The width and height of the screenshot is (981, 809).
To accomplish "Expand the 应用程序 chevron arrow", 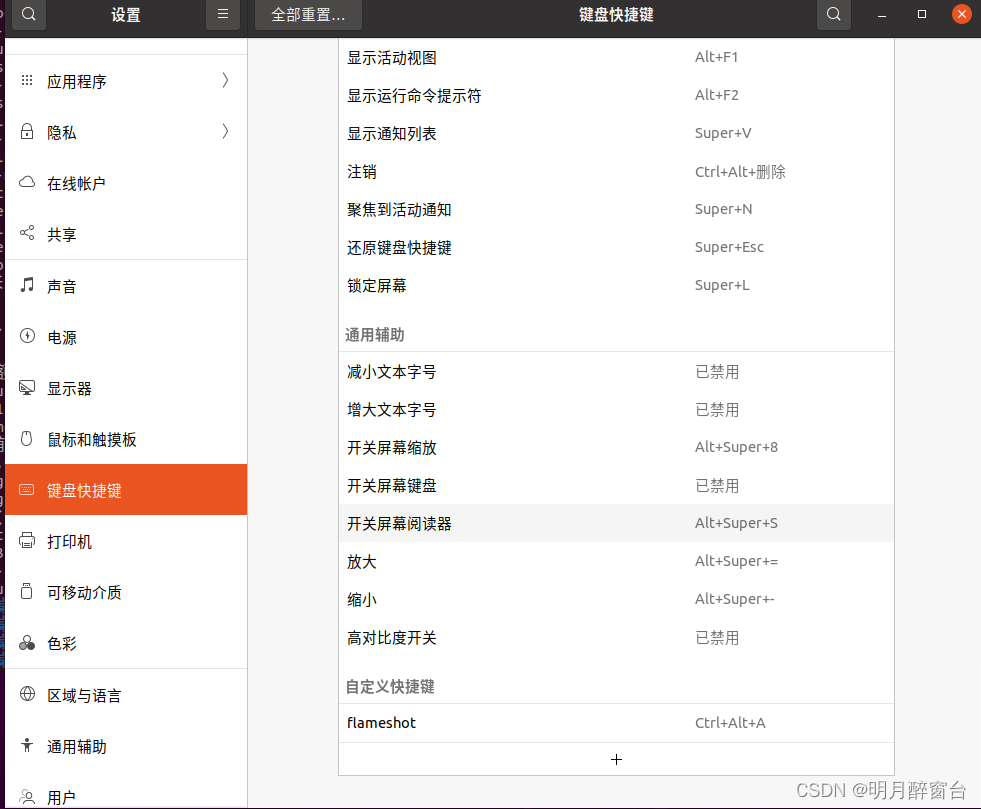I will (x=225, y=80).
